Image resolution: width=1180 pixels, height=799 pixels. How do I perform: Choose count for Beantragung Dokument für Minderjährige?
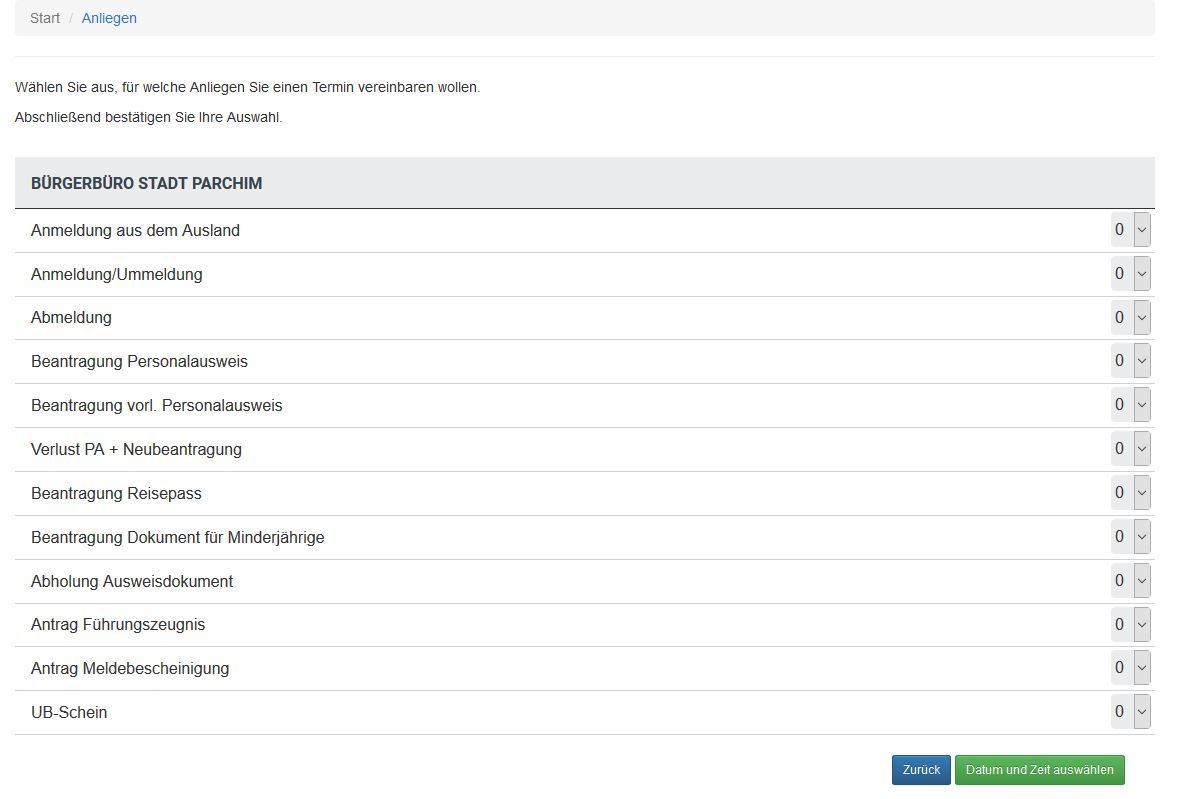pos(1131,537)
